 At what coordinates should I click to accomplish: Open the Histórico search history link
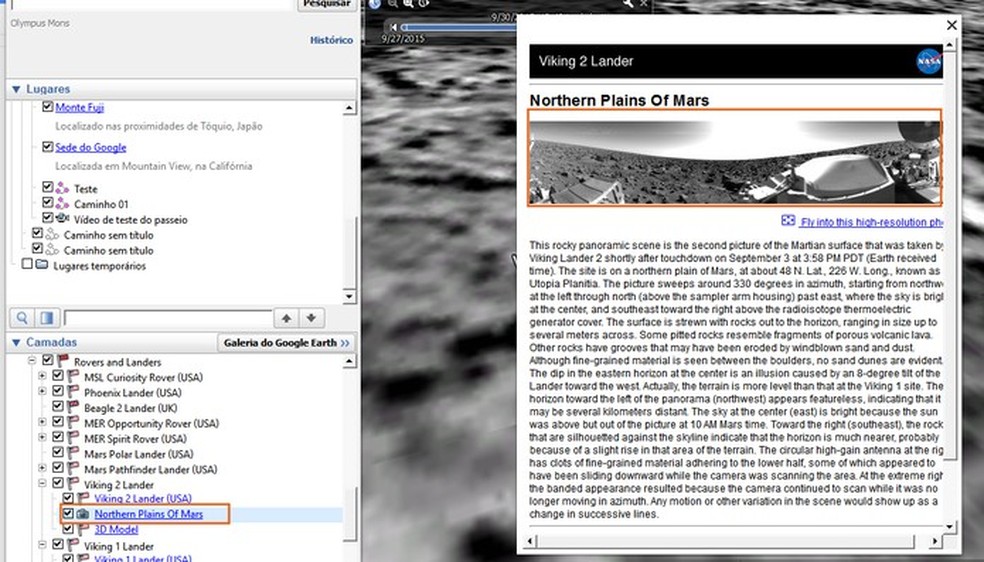(x=331, y=40)
